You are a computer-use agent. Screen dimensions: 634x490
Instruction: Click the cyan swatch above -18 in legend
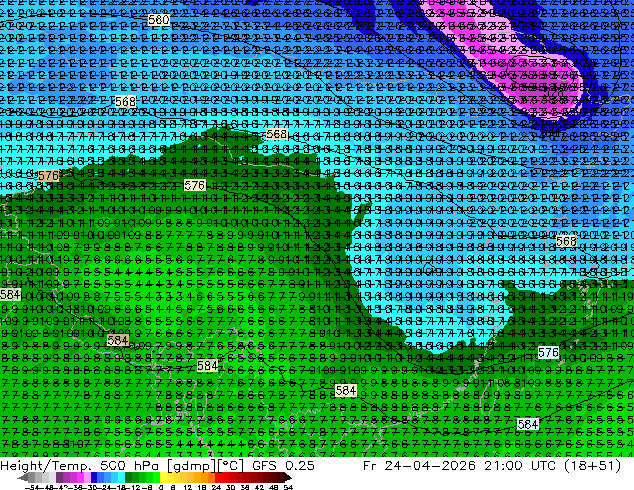point(122,477)
